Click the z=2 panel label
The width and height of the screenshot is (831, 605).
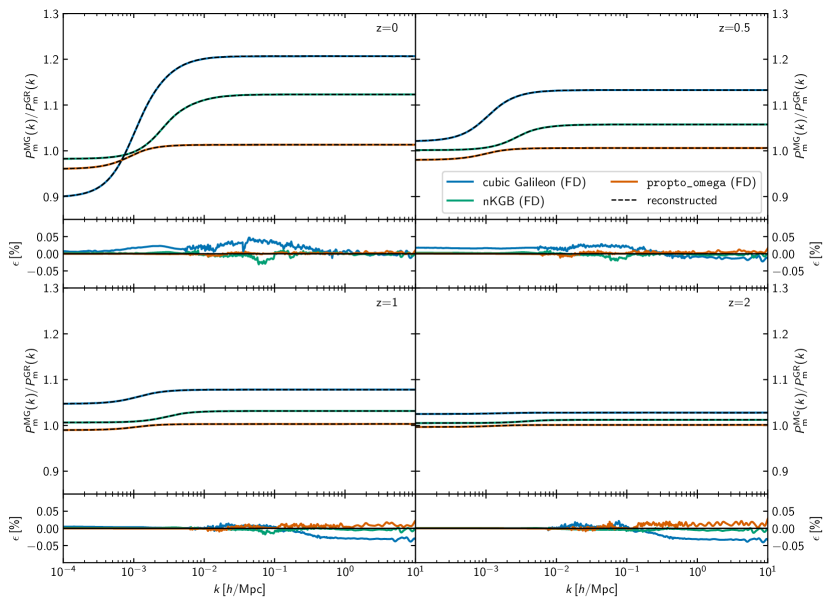click(739, 303)
